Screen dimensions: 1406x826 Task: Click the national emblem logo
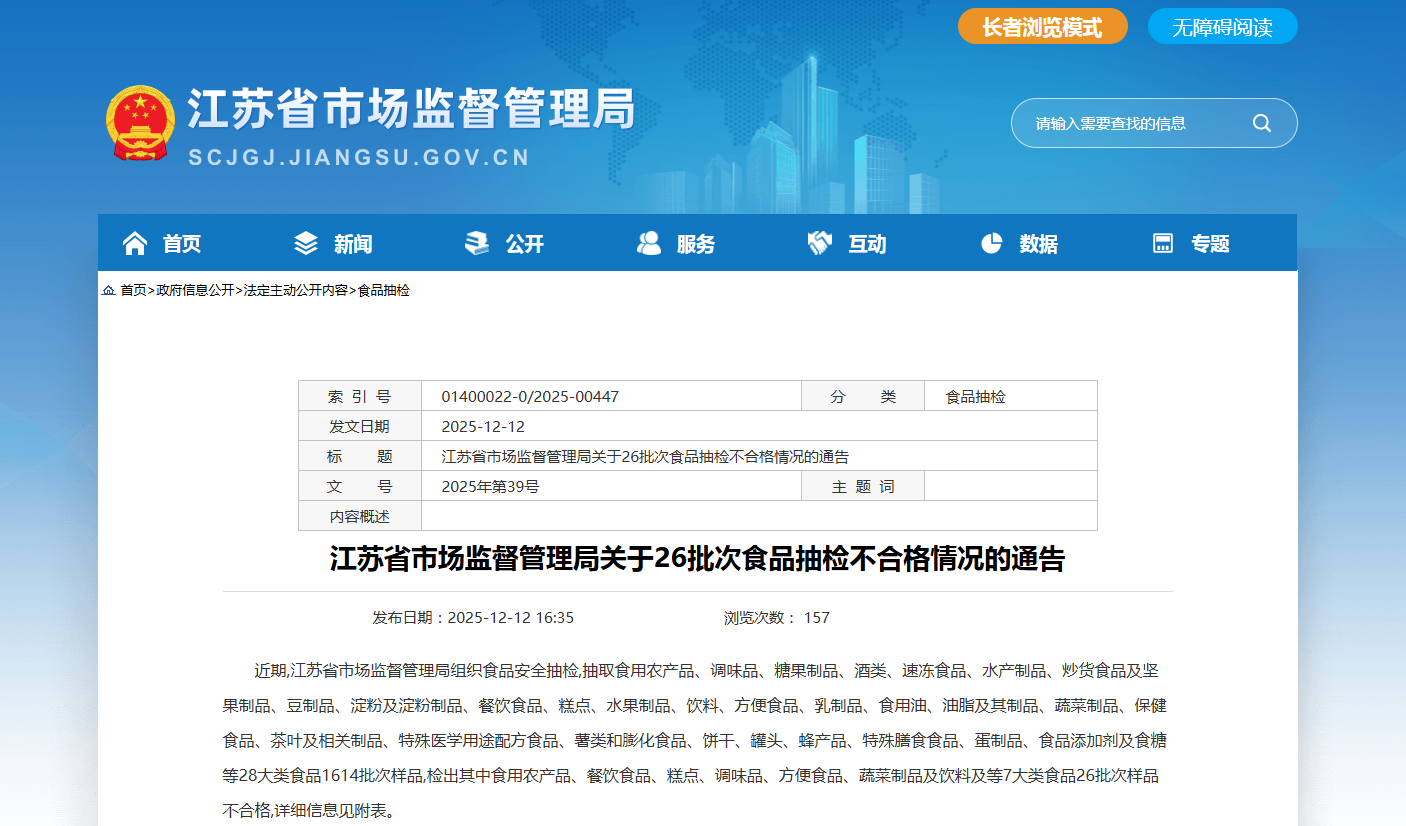(140, 123)
